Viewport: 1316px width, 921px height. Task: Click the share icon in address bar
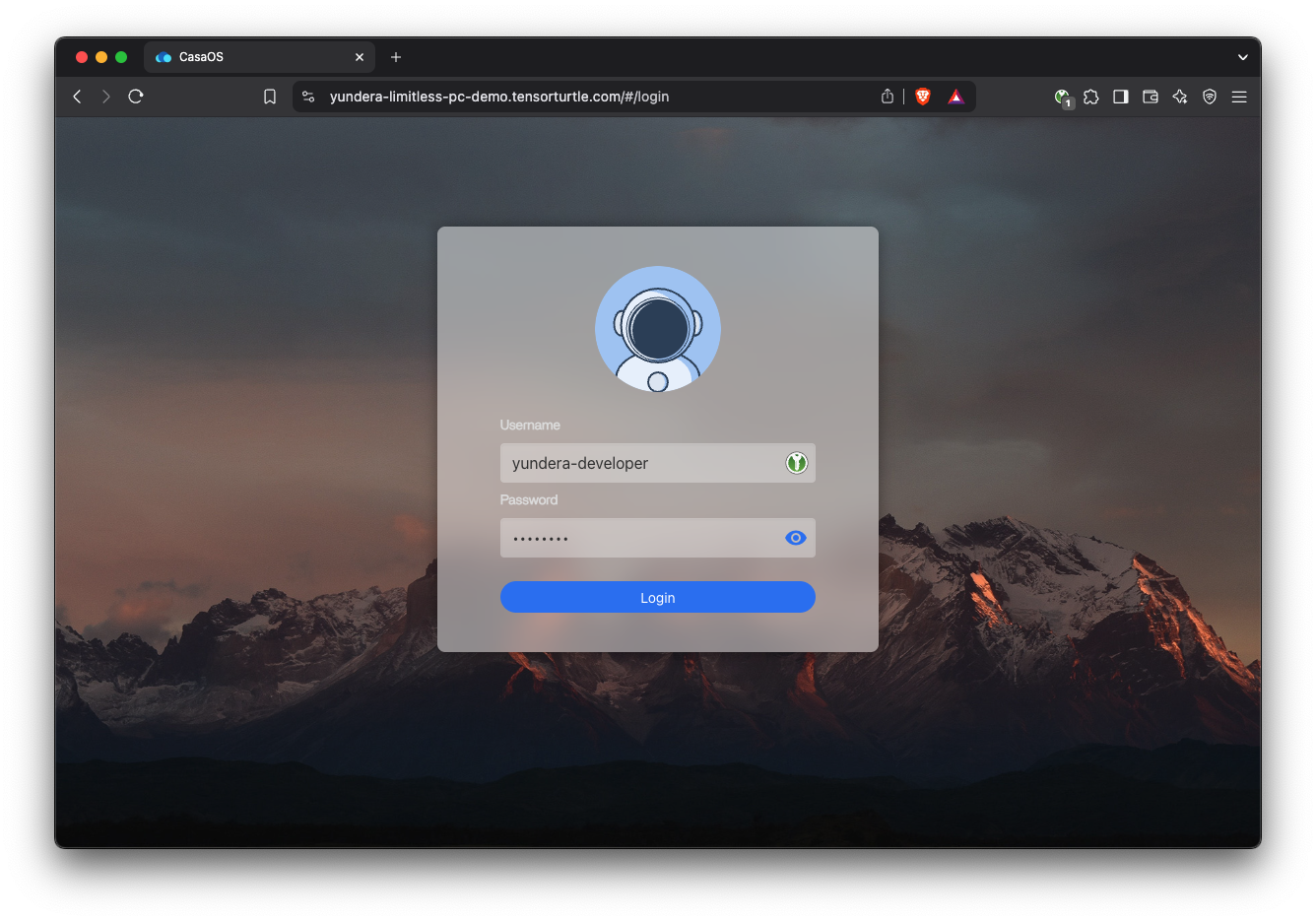point(888,97)
